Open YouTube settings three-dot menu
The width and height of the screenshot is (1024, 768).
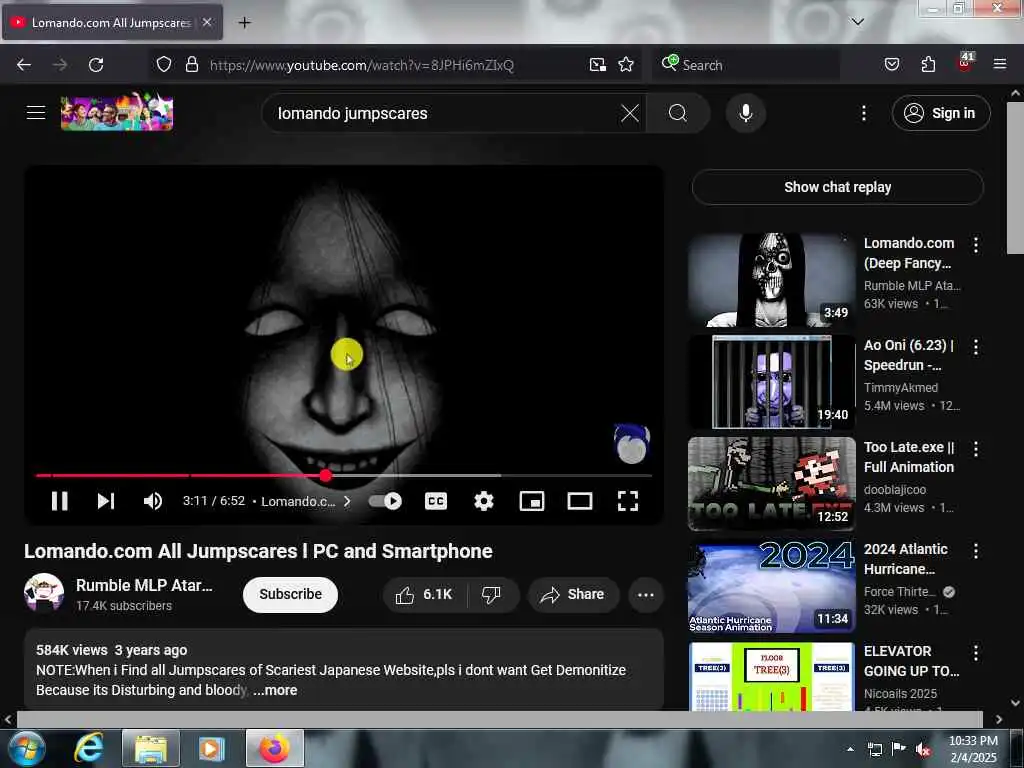point(863,113)
